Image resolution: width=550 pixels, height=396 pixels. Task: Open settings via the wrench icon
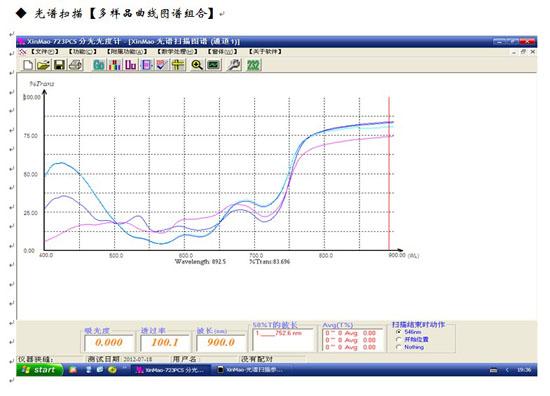click(234, 65)
